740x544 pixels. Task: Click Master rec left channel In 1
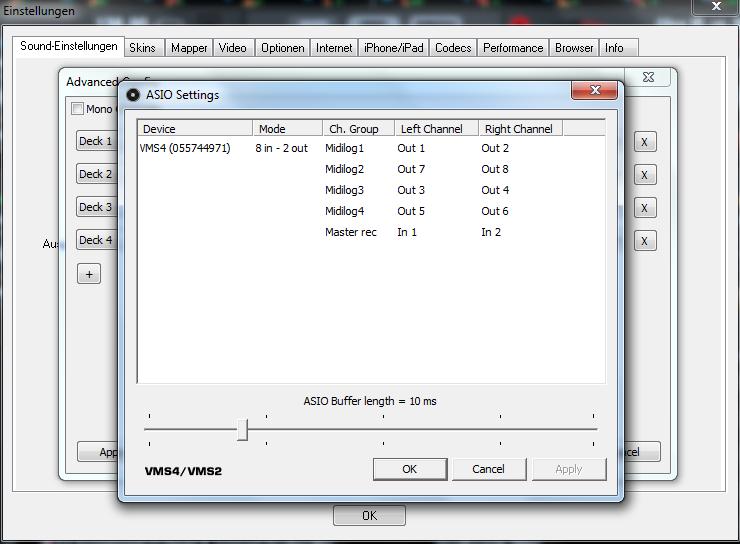pyautogui.click(x=407, y=232)
